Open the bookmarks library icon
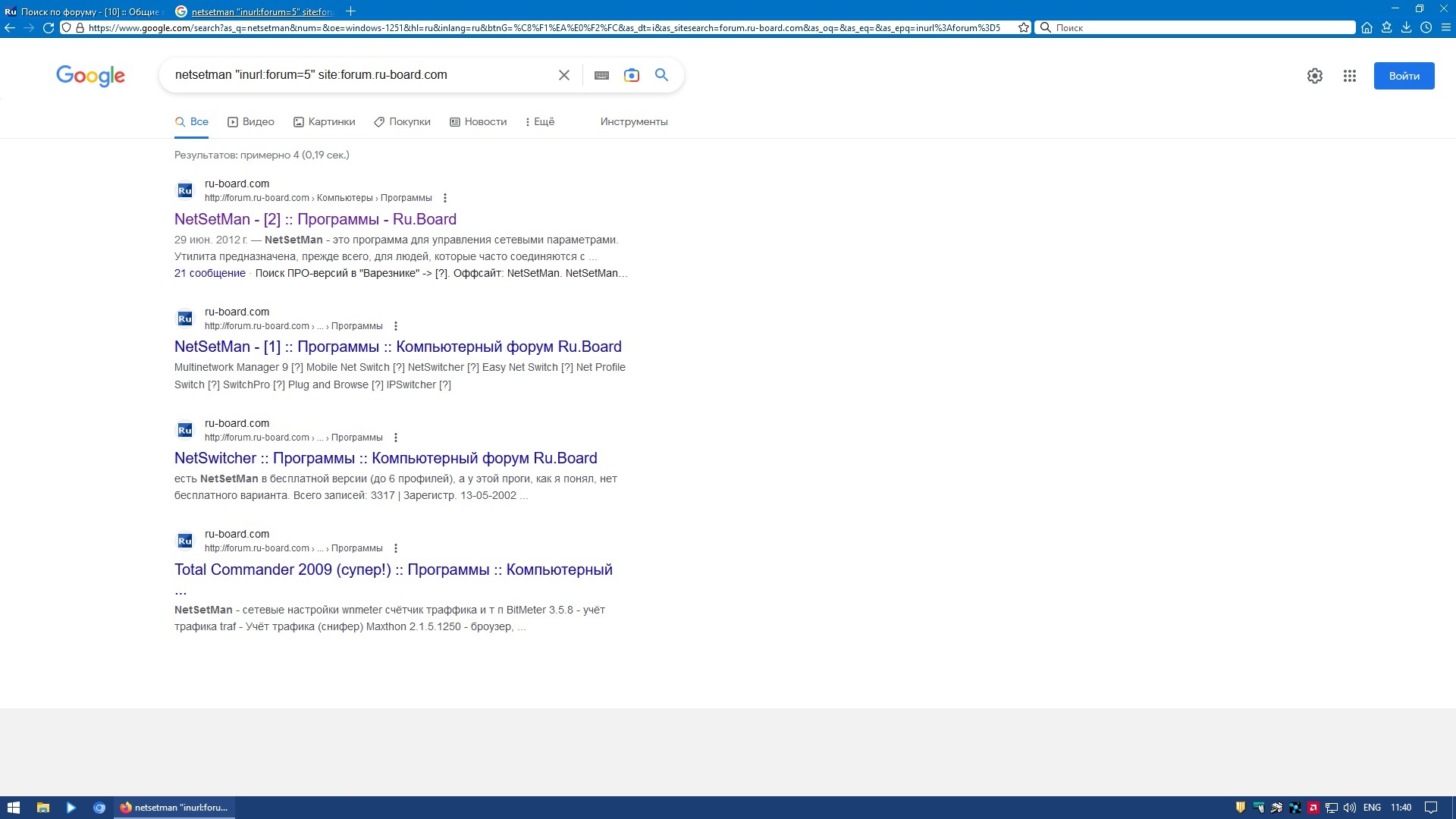The height and width of the screenshot is (819, 1456). (1386, 27)
